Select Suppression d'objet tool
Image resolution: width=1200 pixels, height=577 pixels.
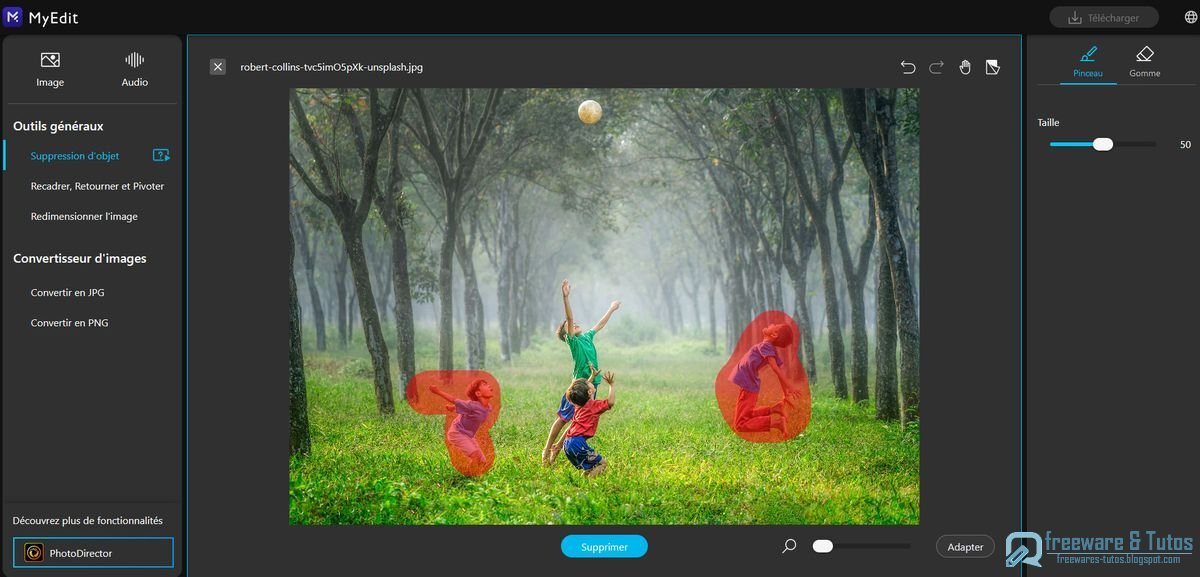point(75,156)
